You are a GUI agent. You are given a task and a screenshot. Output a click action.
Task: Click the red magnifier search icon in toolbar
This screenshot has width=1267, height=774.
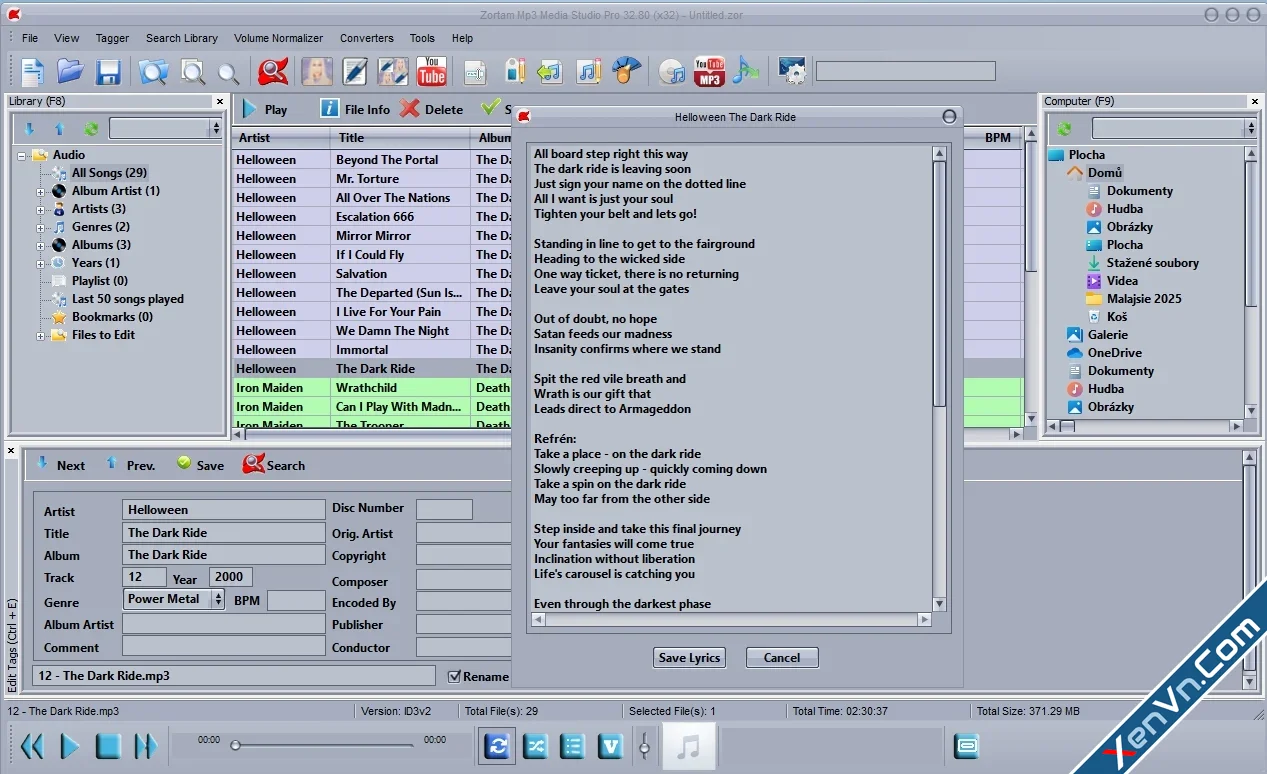click(x=273, y=72)
